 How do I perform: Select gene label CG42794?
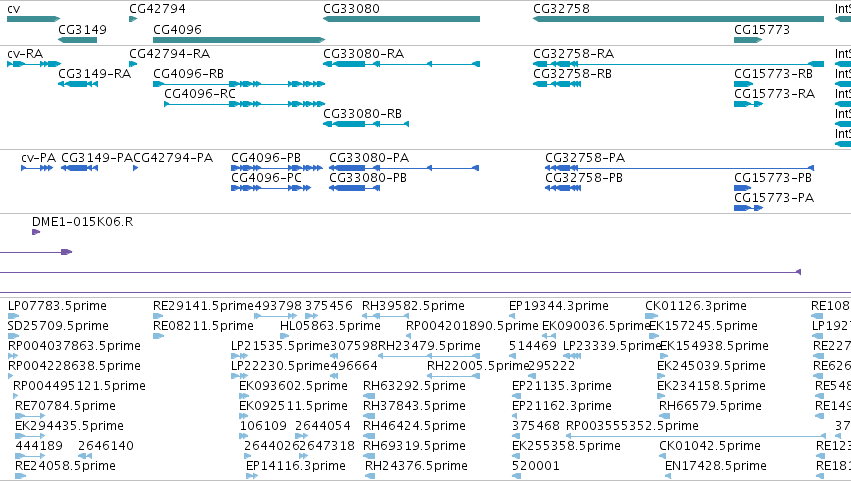click(157, 9)
